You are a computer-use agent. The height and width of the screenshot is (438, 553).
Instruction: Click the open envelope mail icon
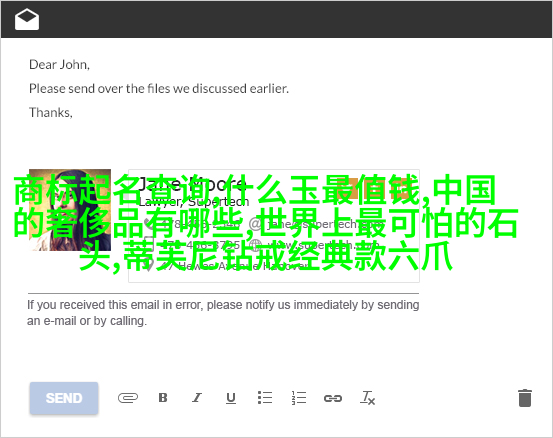click(x=27, y=19)
